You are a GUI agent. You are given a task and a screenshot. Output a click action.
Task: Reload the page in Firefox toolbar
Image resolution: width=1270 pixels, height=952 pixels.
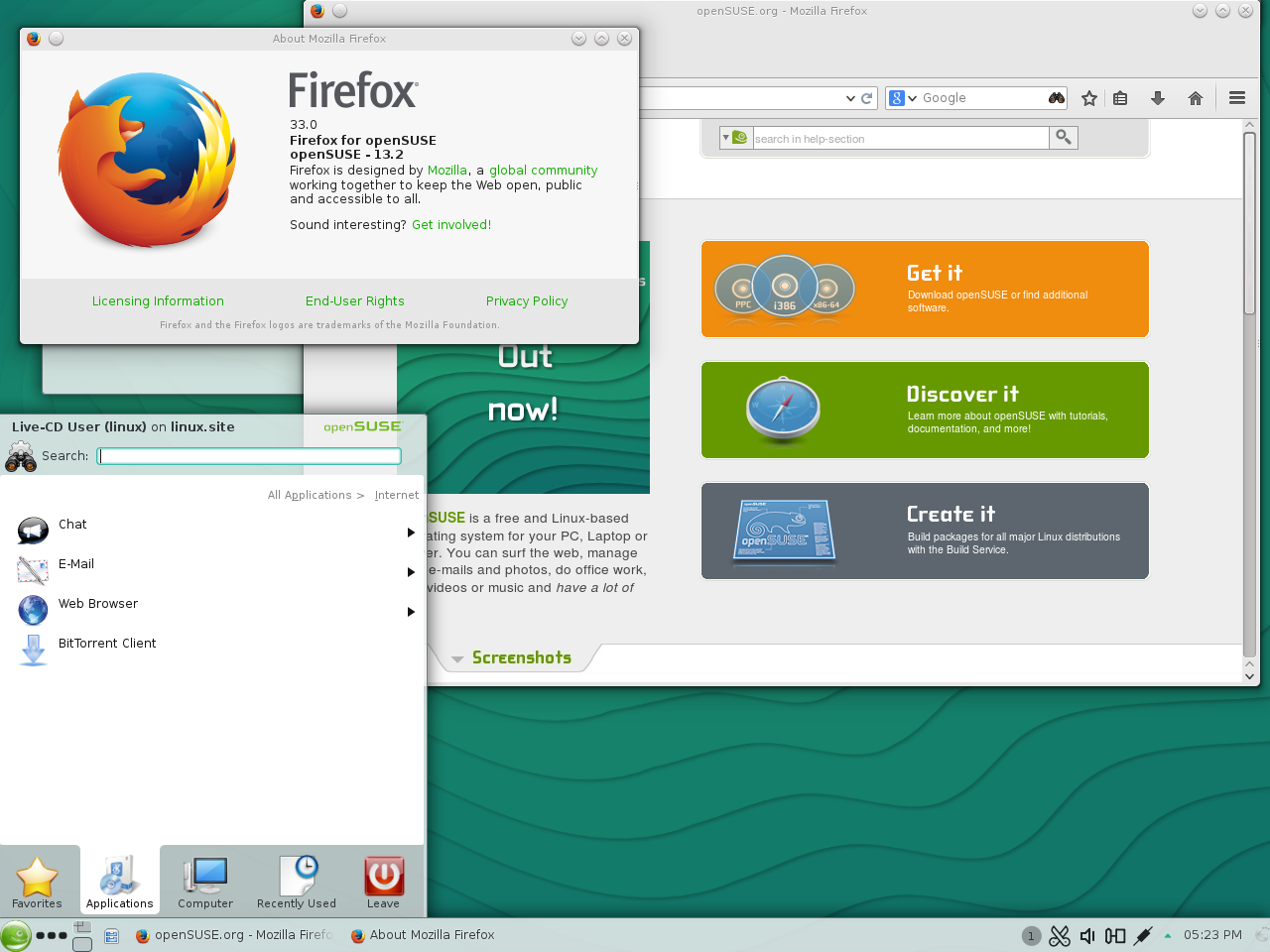point(866,98)
